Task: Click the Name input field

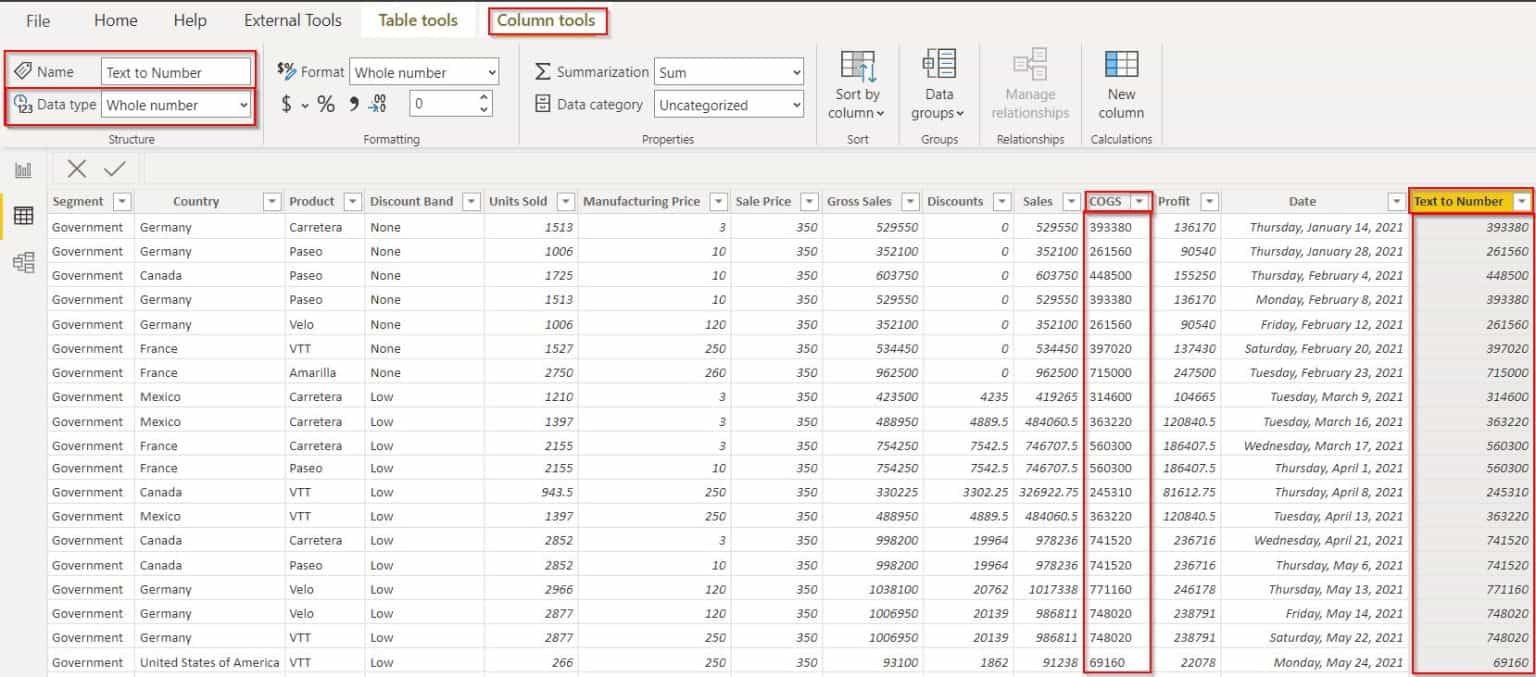Action: pyautogui.click(x=176, y=72)
